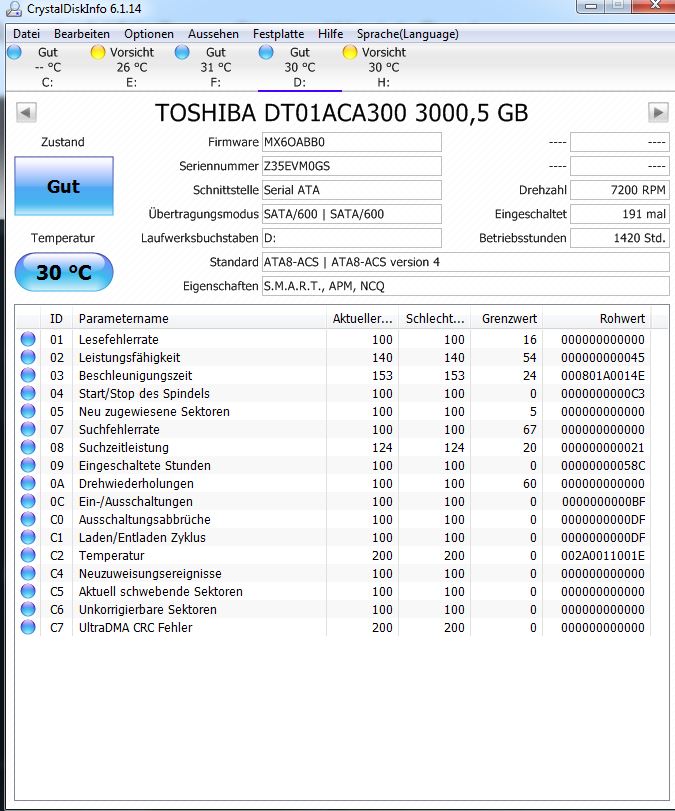Select raw value 0000000000BF
Screen dimensions: 675x811
point(603,501)
